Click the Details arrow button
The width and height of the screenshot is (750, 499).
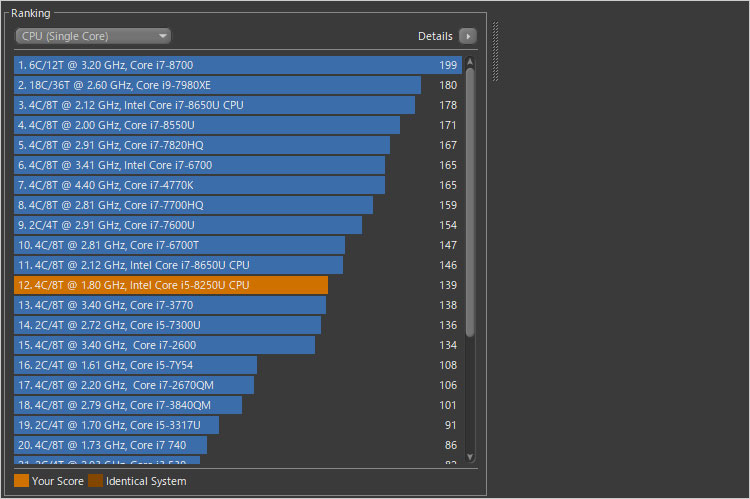coord(468,36)
